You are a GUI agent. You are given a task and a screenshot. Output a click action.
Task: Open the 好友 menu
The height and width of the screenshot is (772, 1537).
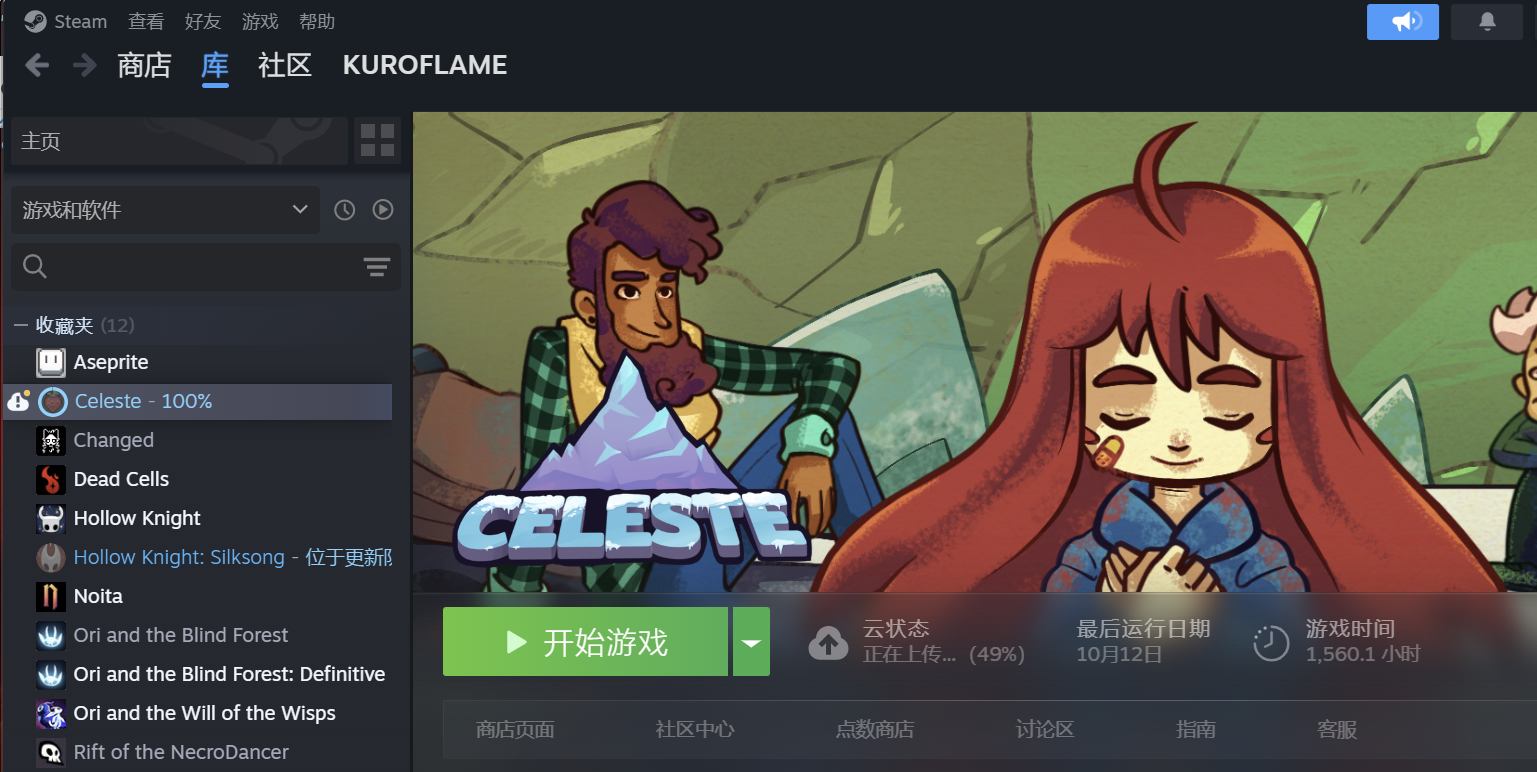(204, 21)
